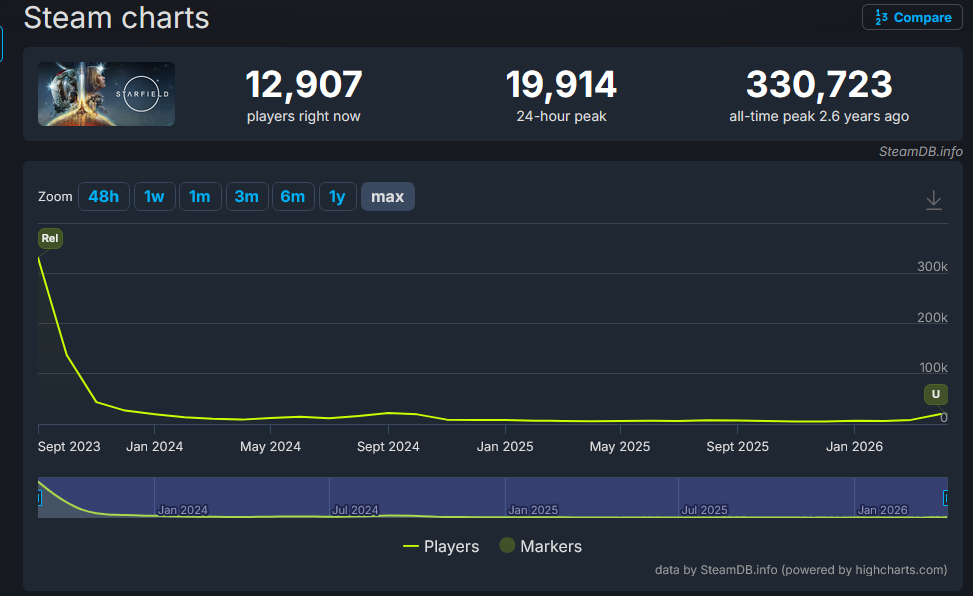Click the all-time peak 2.6 years ago text
The height and width of the screenshot is (596, 973).
[819, 116]
